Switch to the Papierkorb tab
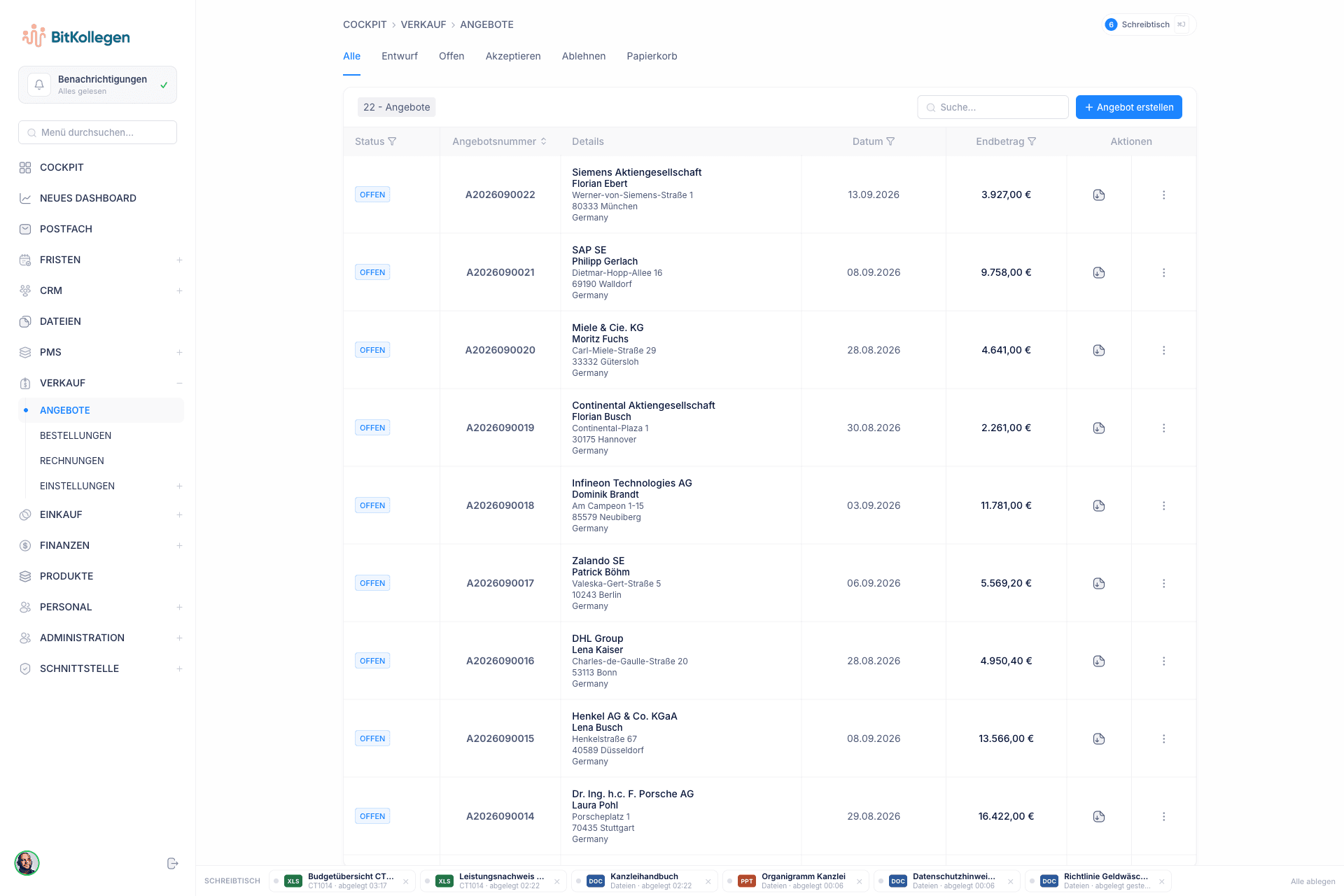The height and width of the screenshot is (896, 1344). coord(652,56)
